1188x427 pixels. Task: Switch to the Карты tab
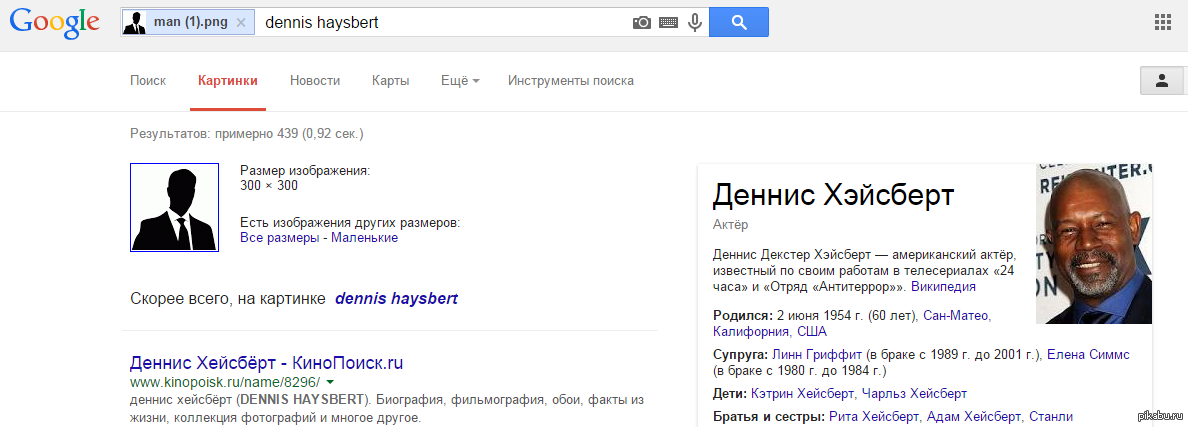pos(390,81)
